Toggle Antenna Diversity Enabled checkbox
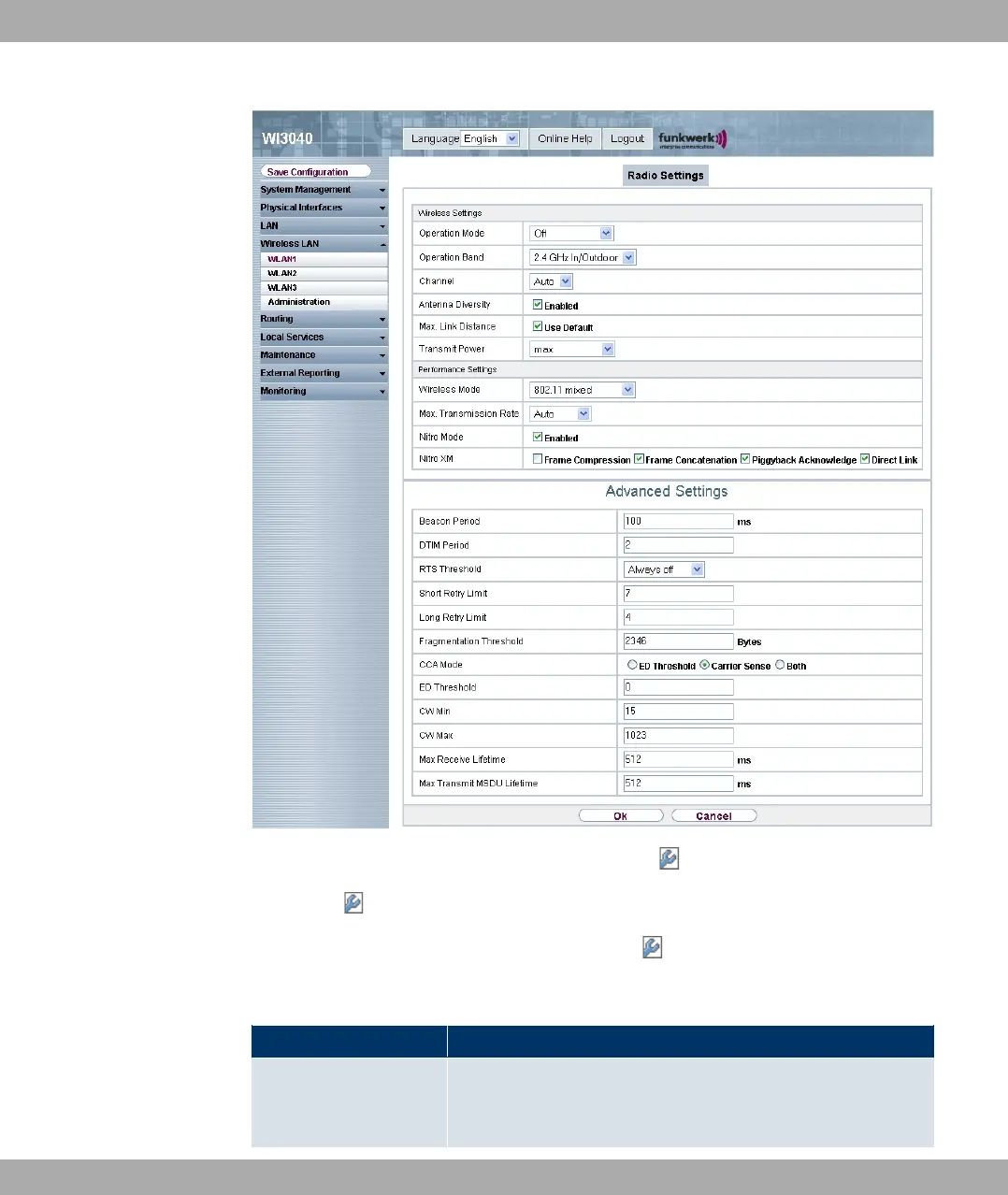 538,305
